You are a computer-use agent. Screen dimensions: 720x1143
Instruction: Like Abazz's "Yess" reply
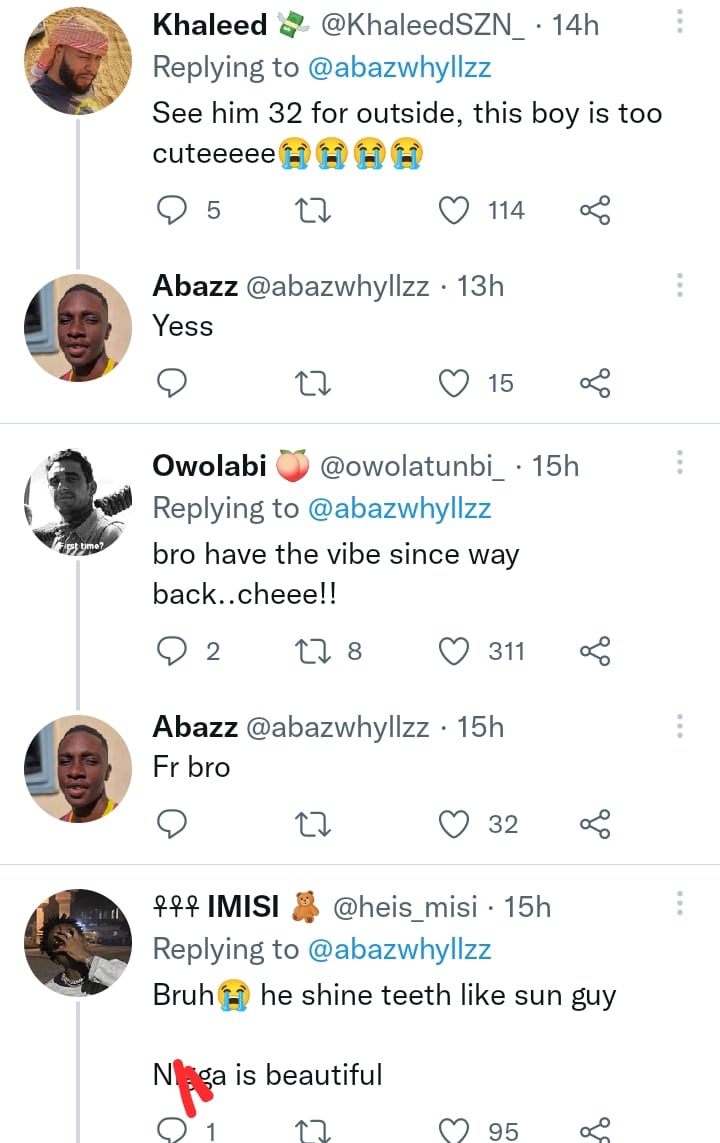[455, 383]
